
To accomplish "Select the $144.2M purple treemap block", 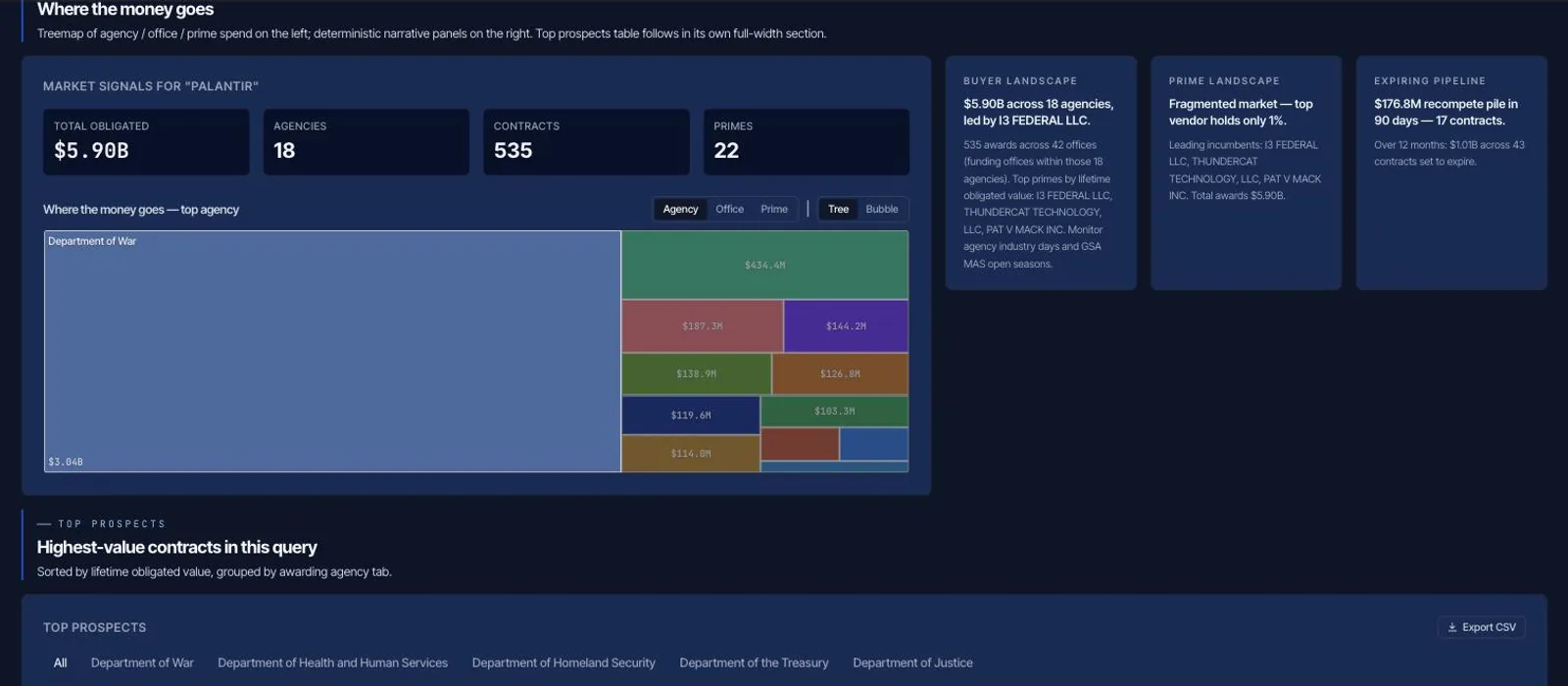I will pyautogui.click(x=846, y=326).
